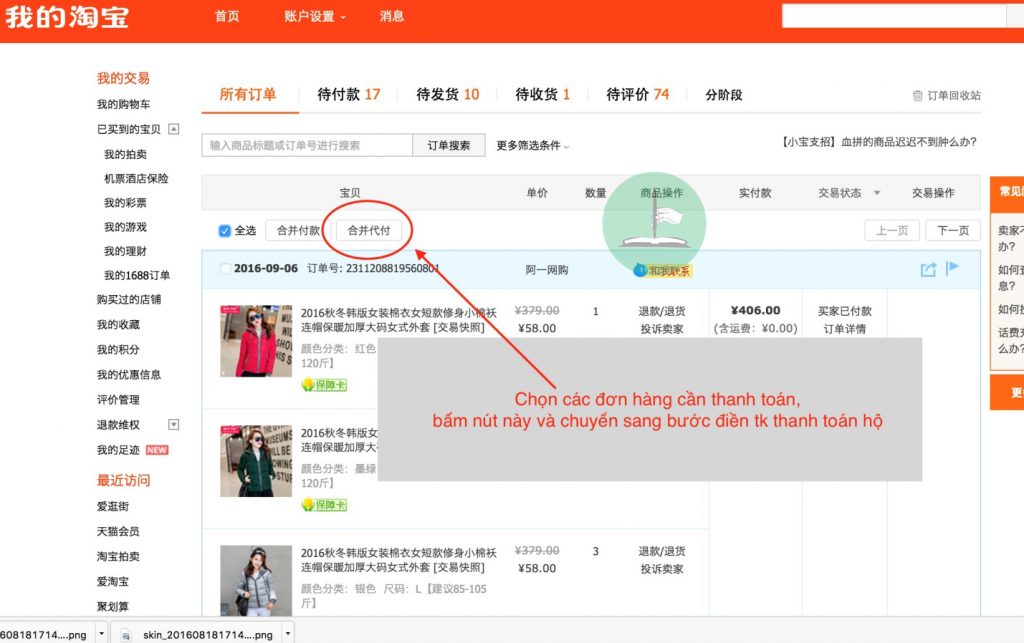Open the 和我联系 seller chat icon

tap(663, 270)
